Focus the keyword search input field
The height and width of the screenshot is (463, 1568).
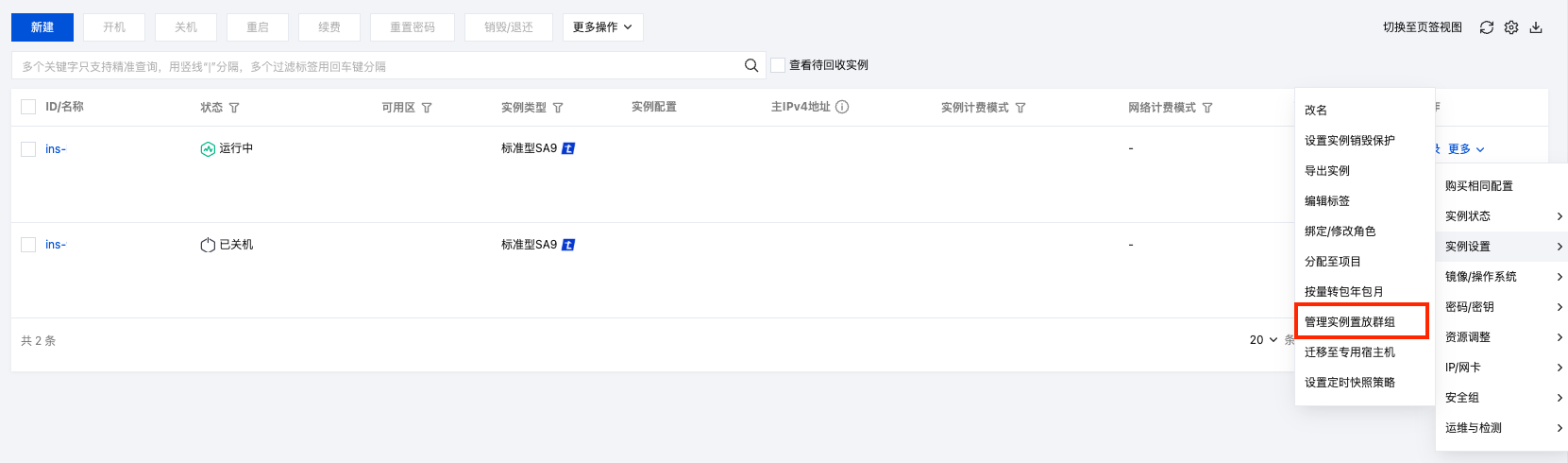click(378, 66)
